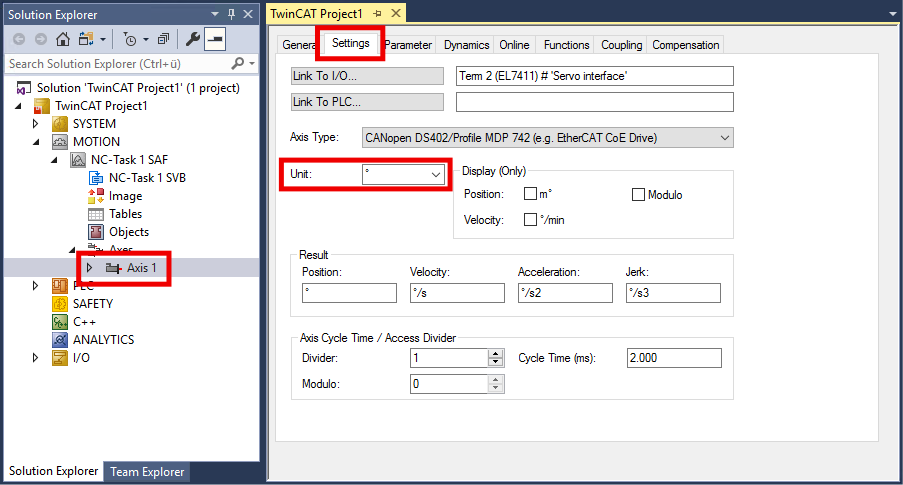
Task: Collapse the MOTION tree node
Action: pyautogui.click(x=36, y=142)
